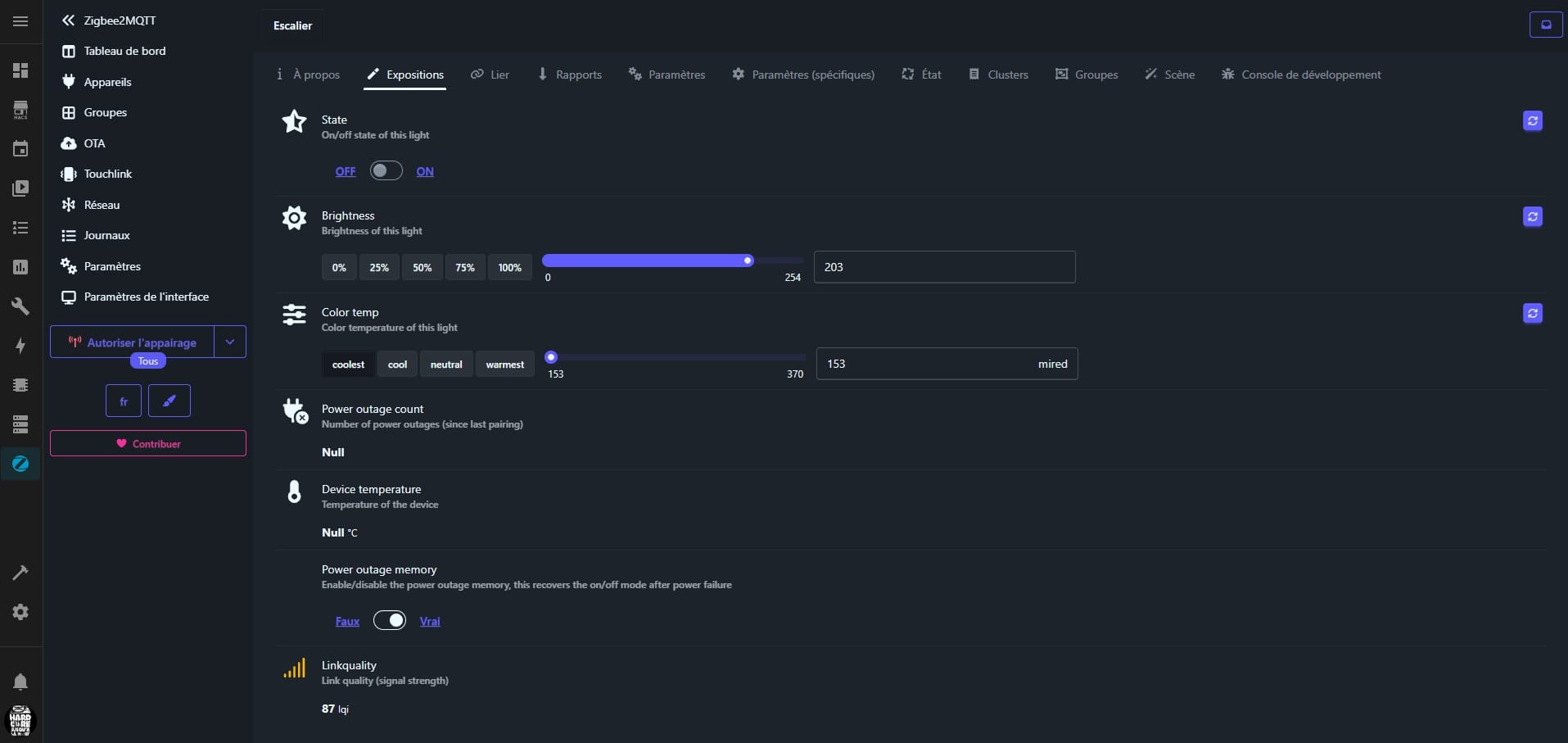Viewport: 1568px width, 743px height.
Task: Click the Zigbee2MQTT icon in sidebar
Action: click(20, 464)
